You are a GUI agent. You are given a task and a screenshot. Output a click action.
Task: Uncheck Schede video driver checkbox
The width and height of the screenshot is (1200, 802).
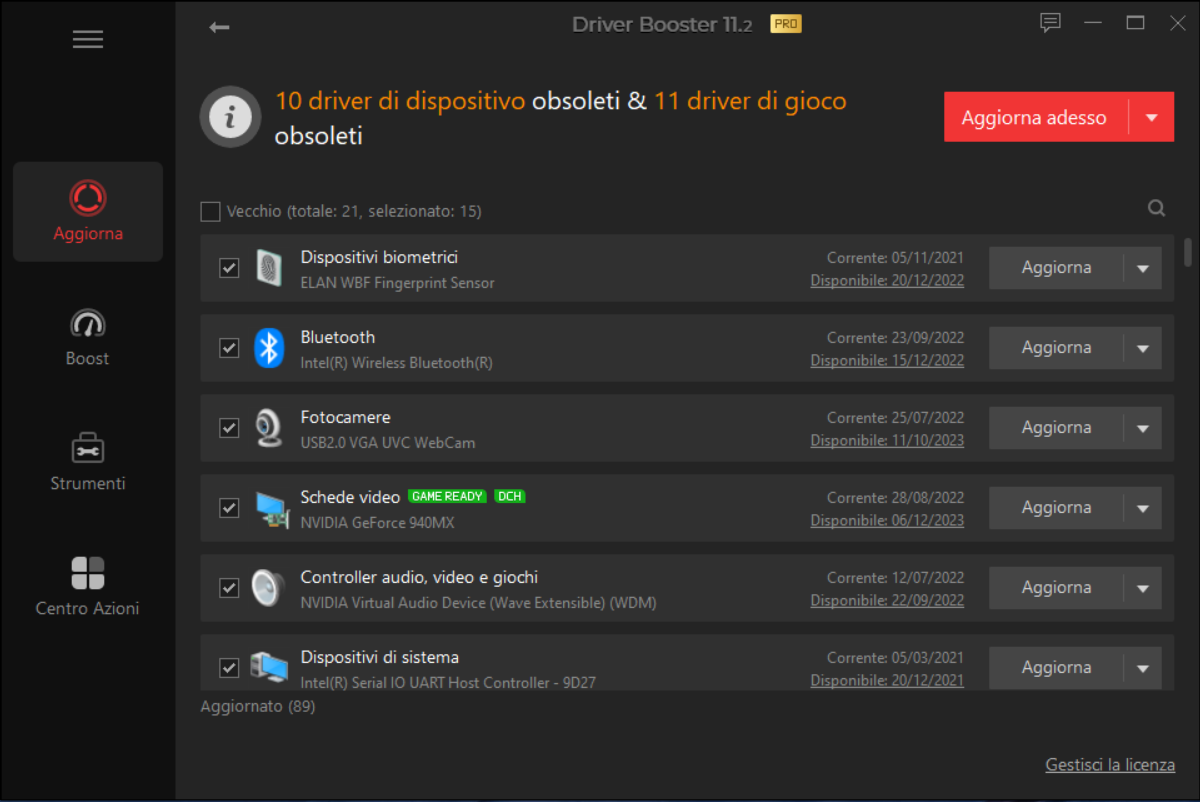pyautogui.click(x=229, y=508)
